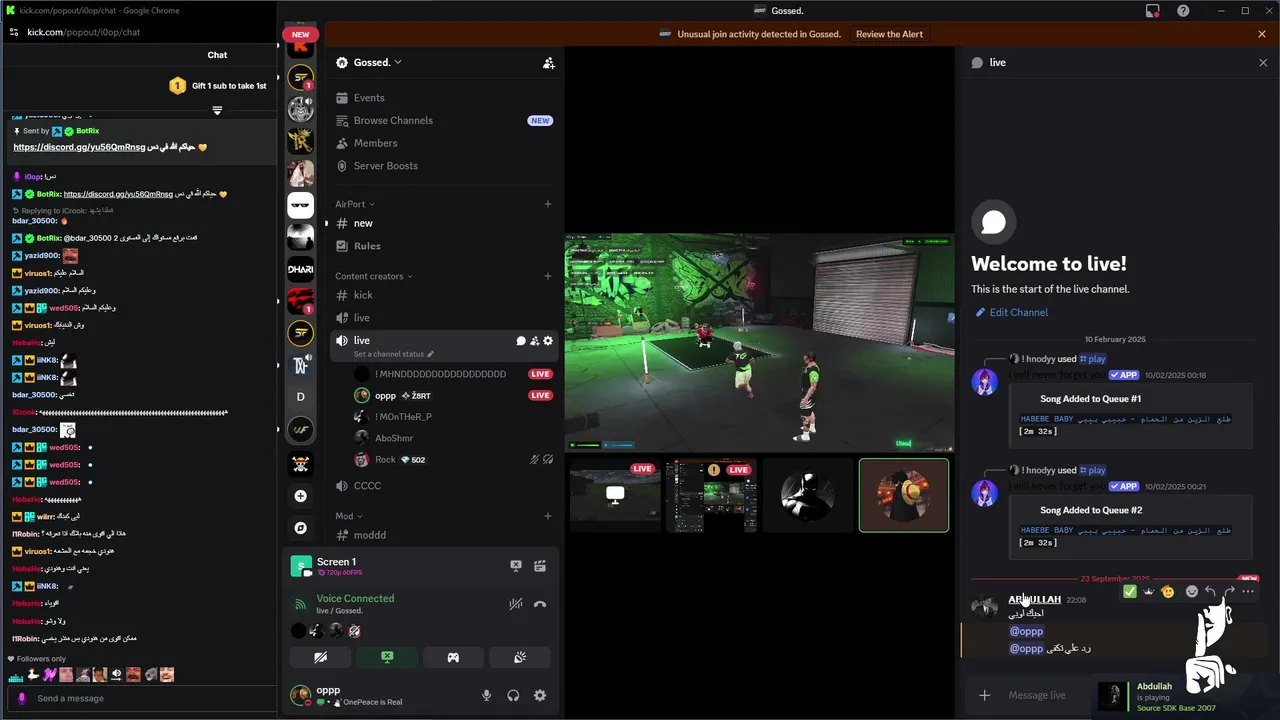Add the check mark reaction to the message

(x=1130, y=591)
